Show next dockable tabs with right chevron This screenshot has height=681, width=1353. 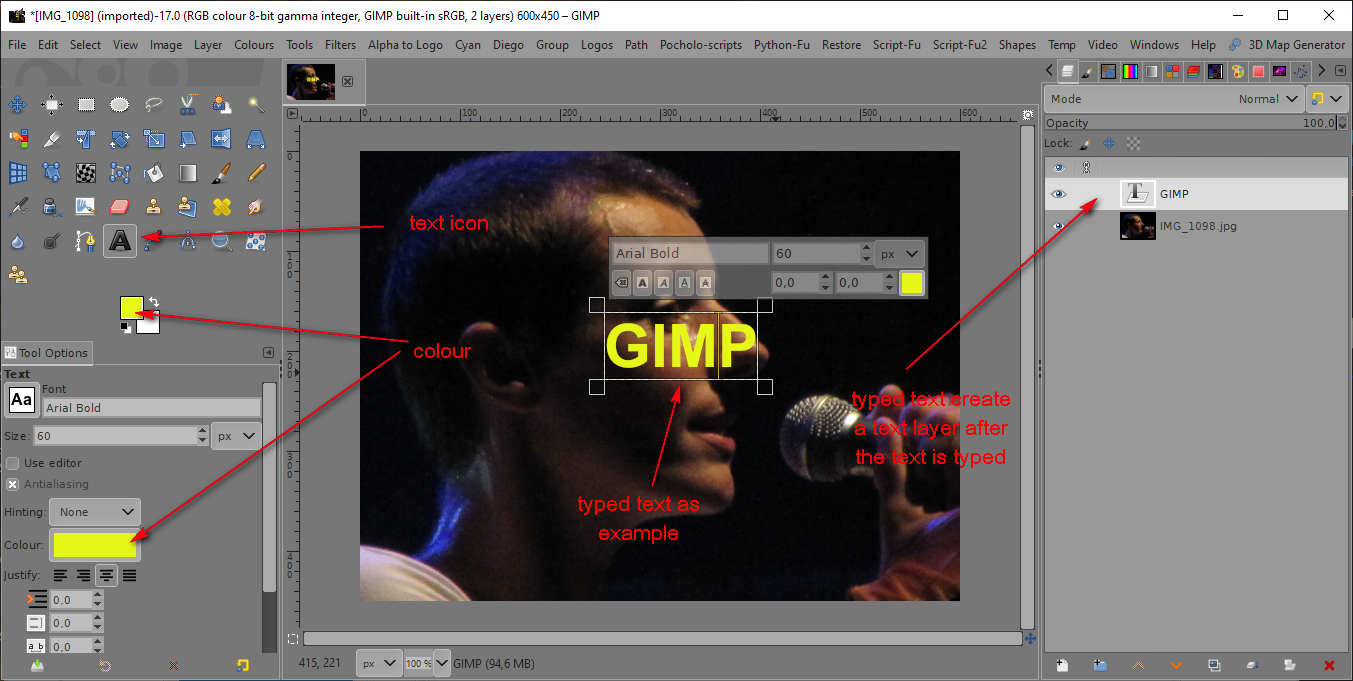[1321, 70]
